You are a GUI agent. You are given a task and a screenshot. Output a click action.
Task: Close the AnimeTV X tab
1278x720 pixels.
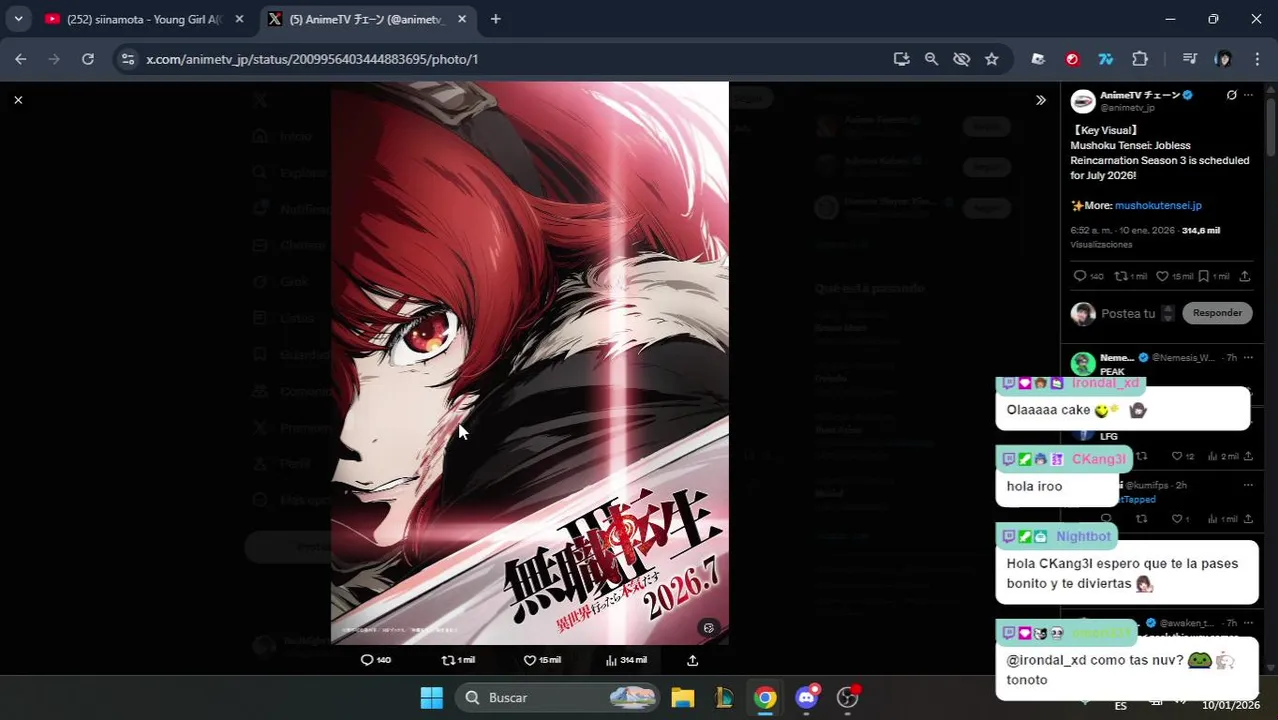(x=462, y=19)
